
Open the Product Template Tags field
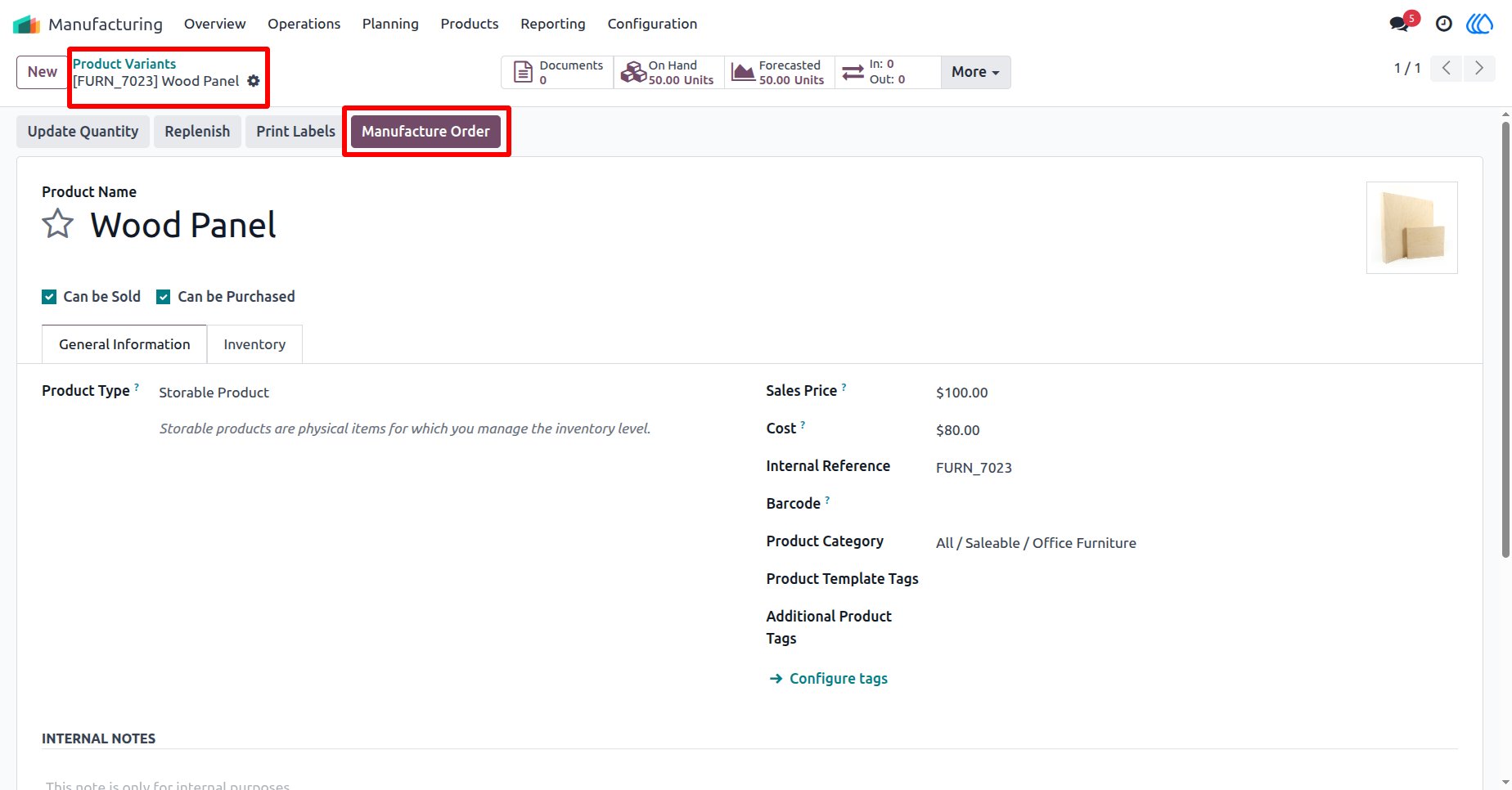[x=1196, y=579]
